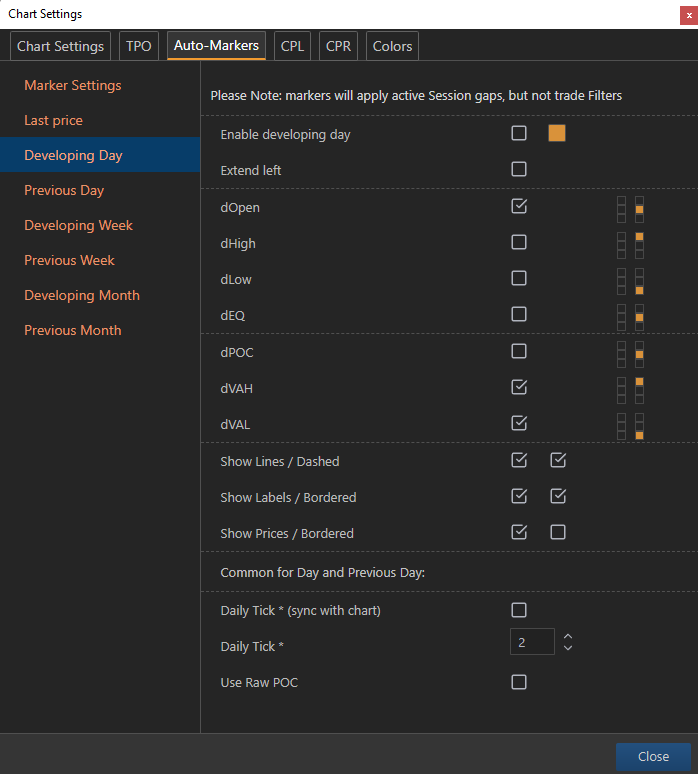Select middle cell of dHigh's left position stack
This screenshot has height=774, width=698.
click(x=621, y=246)
